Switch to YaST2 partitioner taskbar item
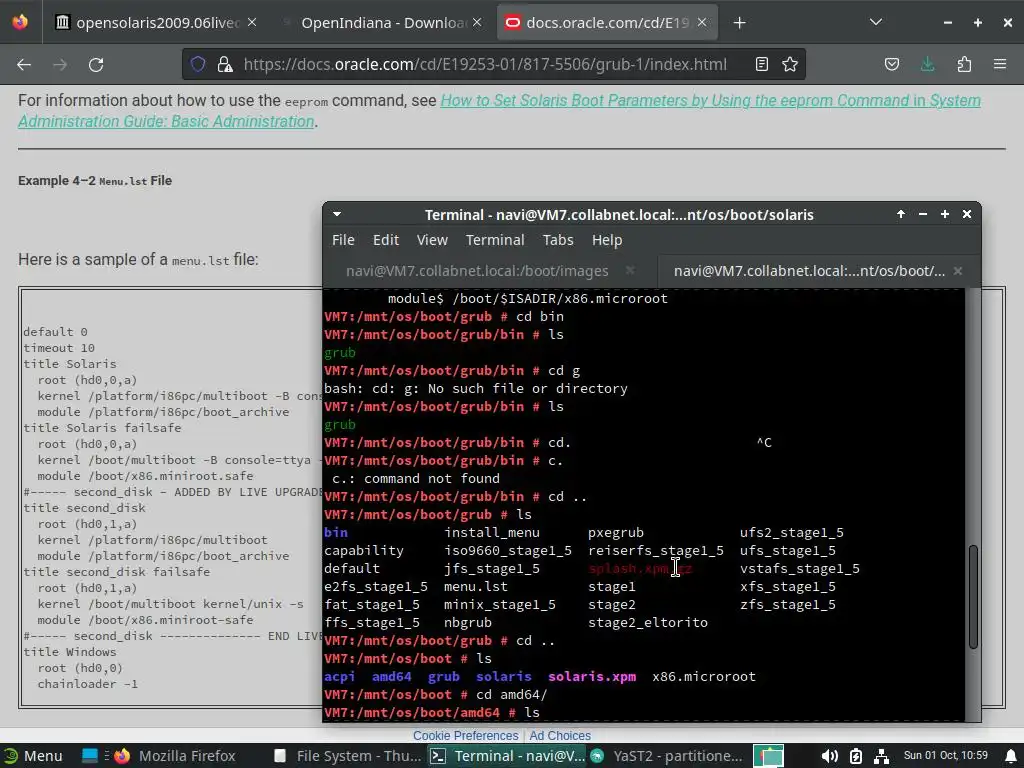 (666, 756)
